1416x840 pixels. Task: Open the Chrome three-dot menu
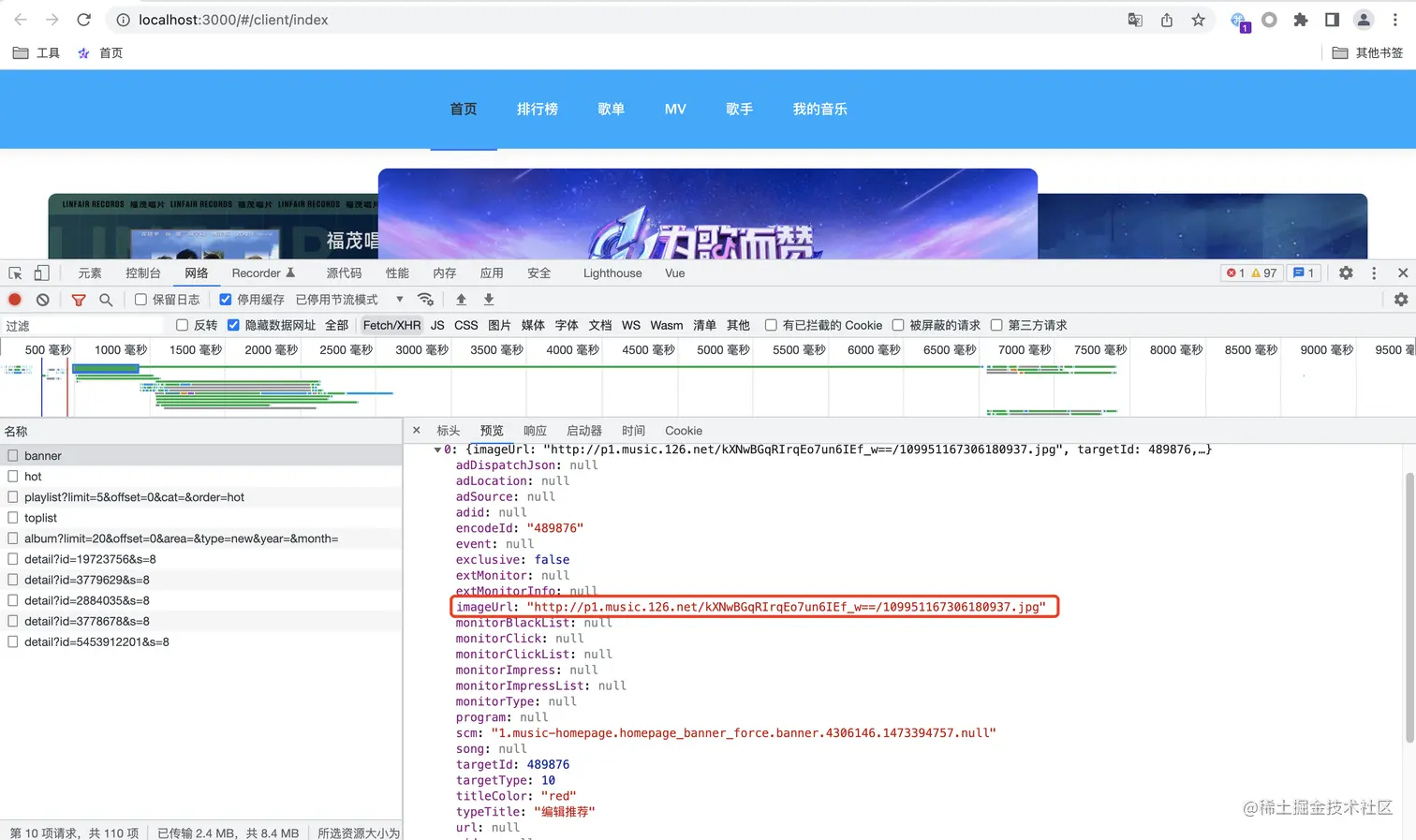pos(1395,20)
